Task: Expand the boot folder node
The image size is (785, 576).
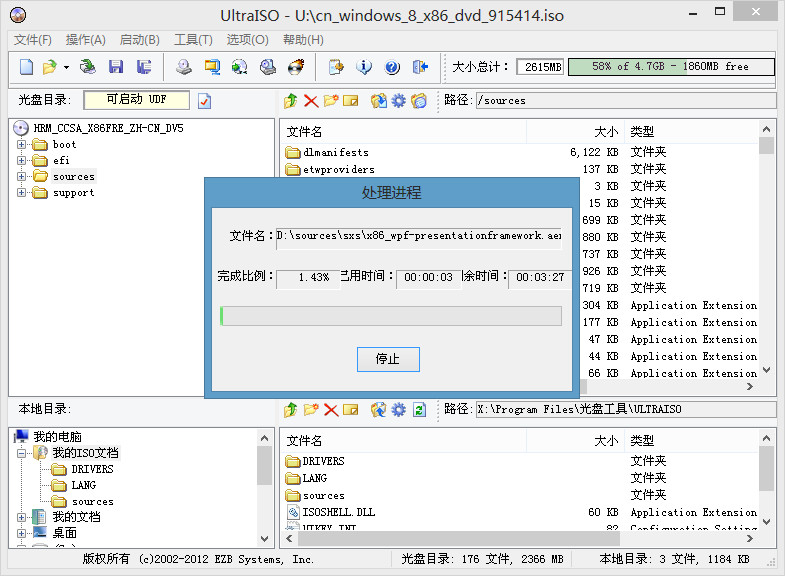Action: [x=21, y=145]
